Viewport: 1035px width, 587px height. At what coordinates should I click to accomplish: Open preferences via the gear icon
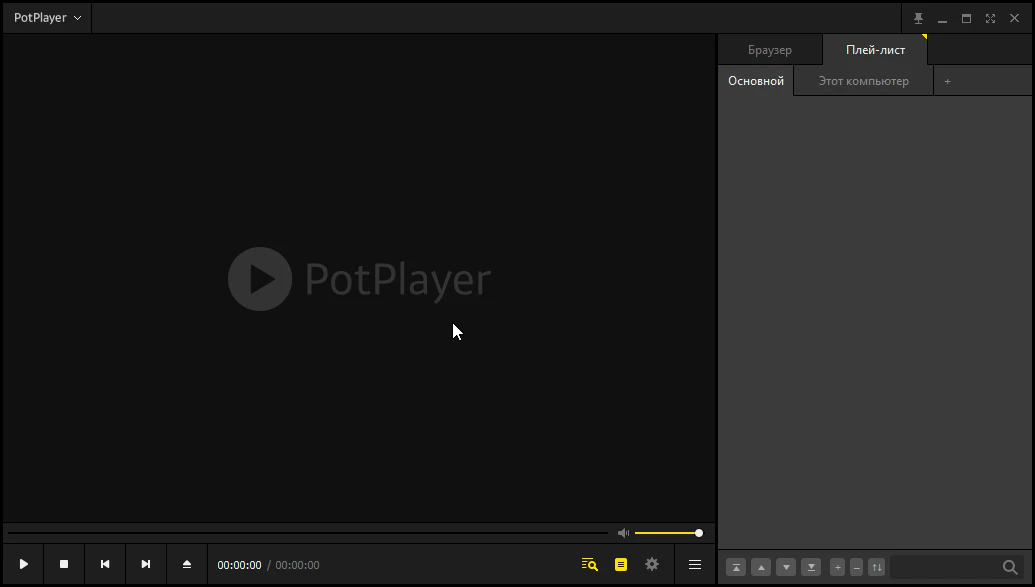coord(652,564)
